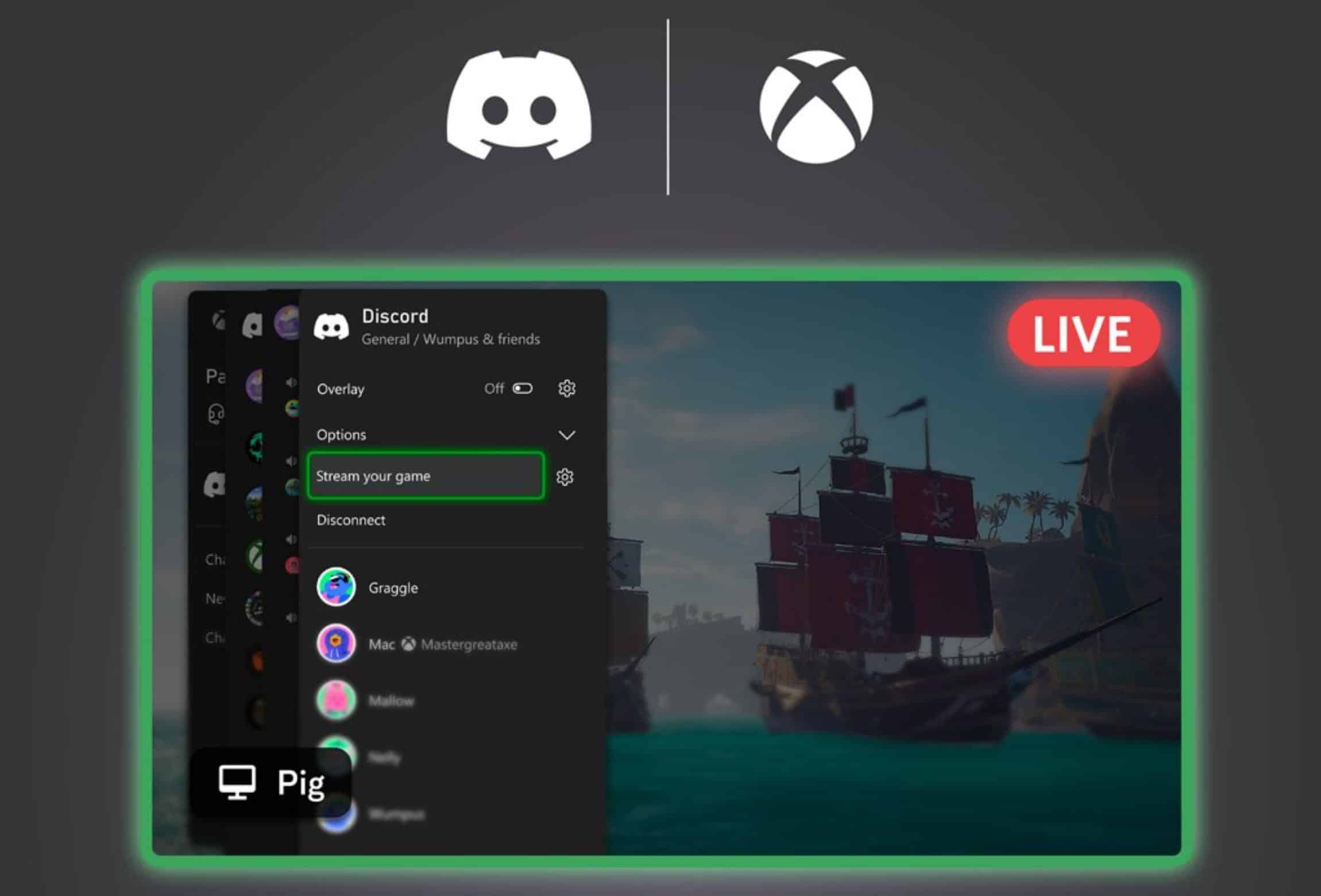Click the Mac user avatar icon
Screen dimensions: 1321x896
pos(336,642)
